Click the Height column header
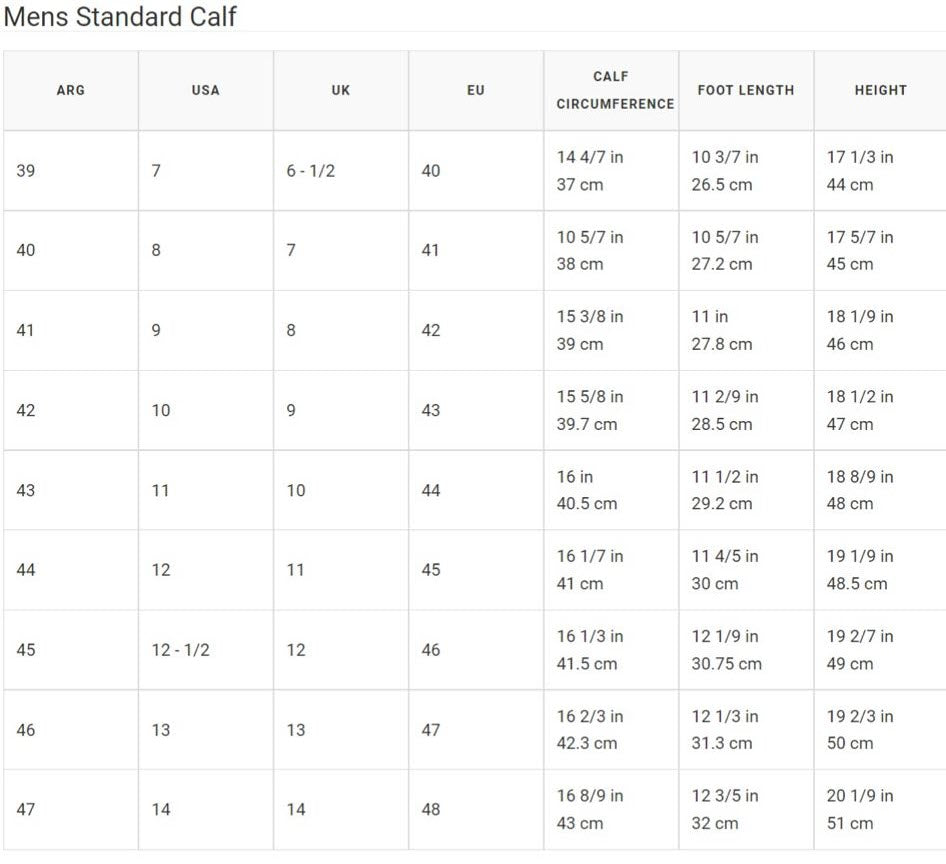946x864 pixels. [880, 90]
